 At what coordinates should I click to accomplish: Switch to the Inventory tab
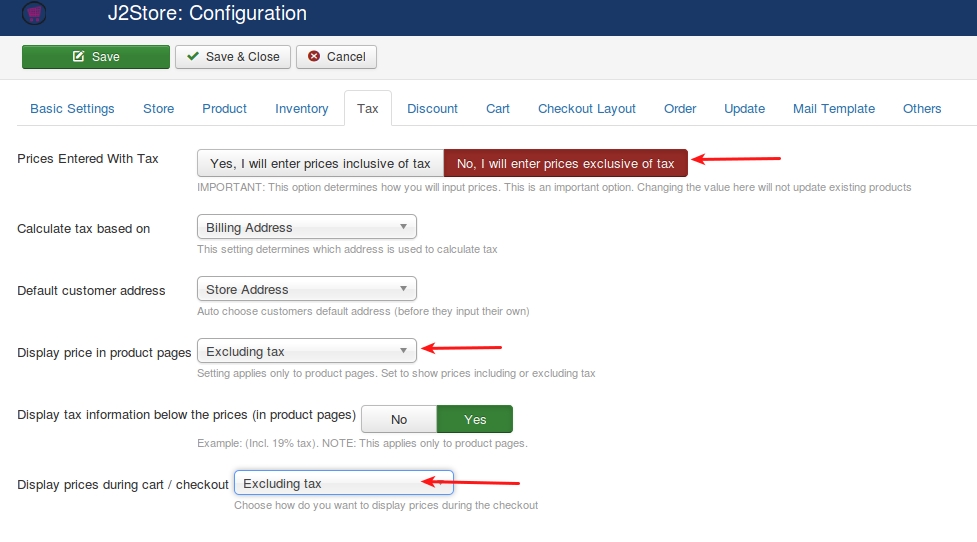302,108
